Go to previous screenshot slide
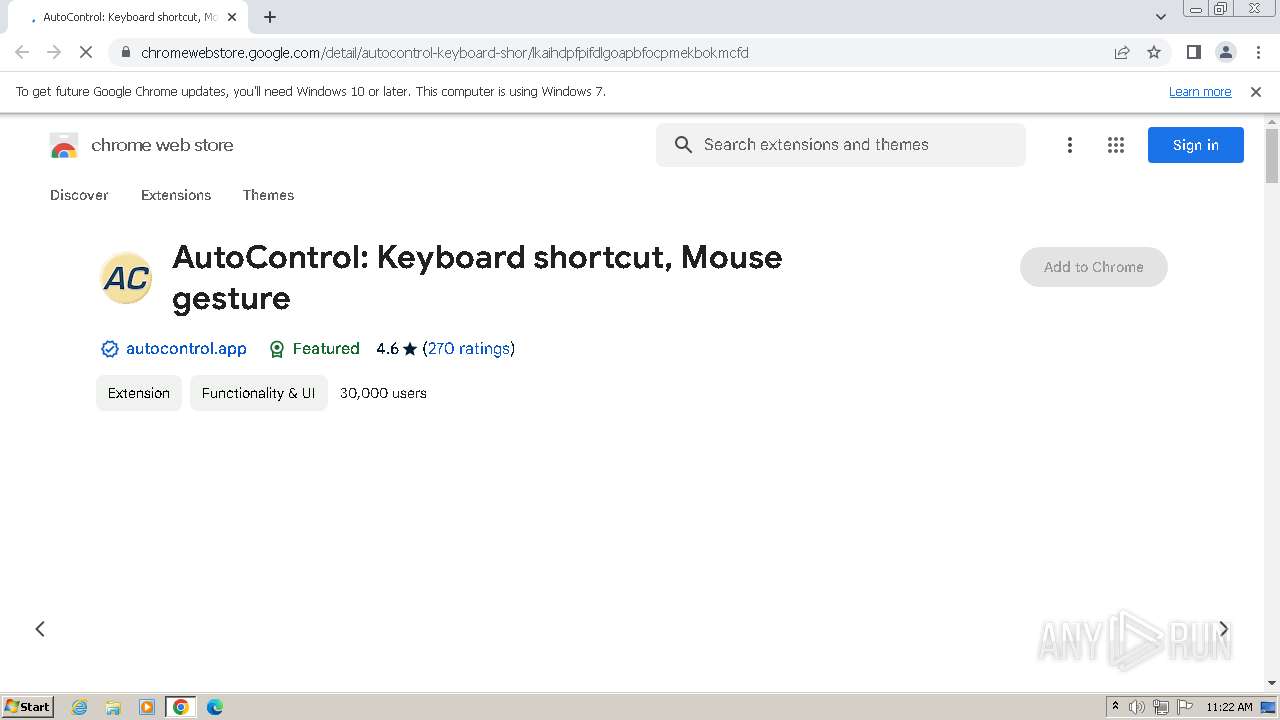Image resolution: width=1280 pixels, height=720 pixels. pos(40,629)
